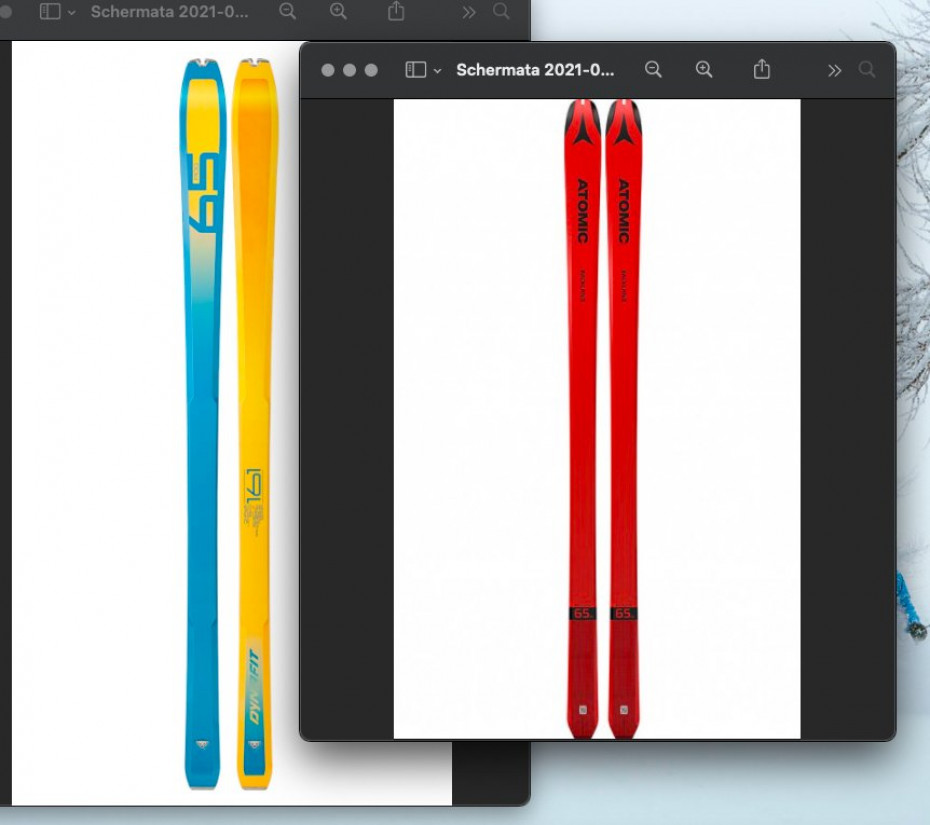Click the blue Dynafit ski in background window

pos(202,423)
